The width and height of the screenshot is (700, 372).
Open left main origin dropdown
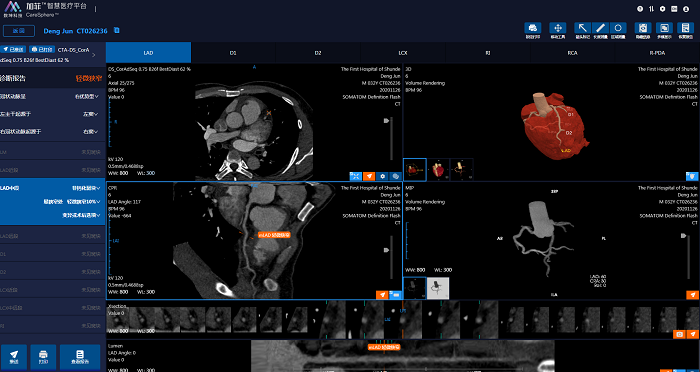point(91,114)
